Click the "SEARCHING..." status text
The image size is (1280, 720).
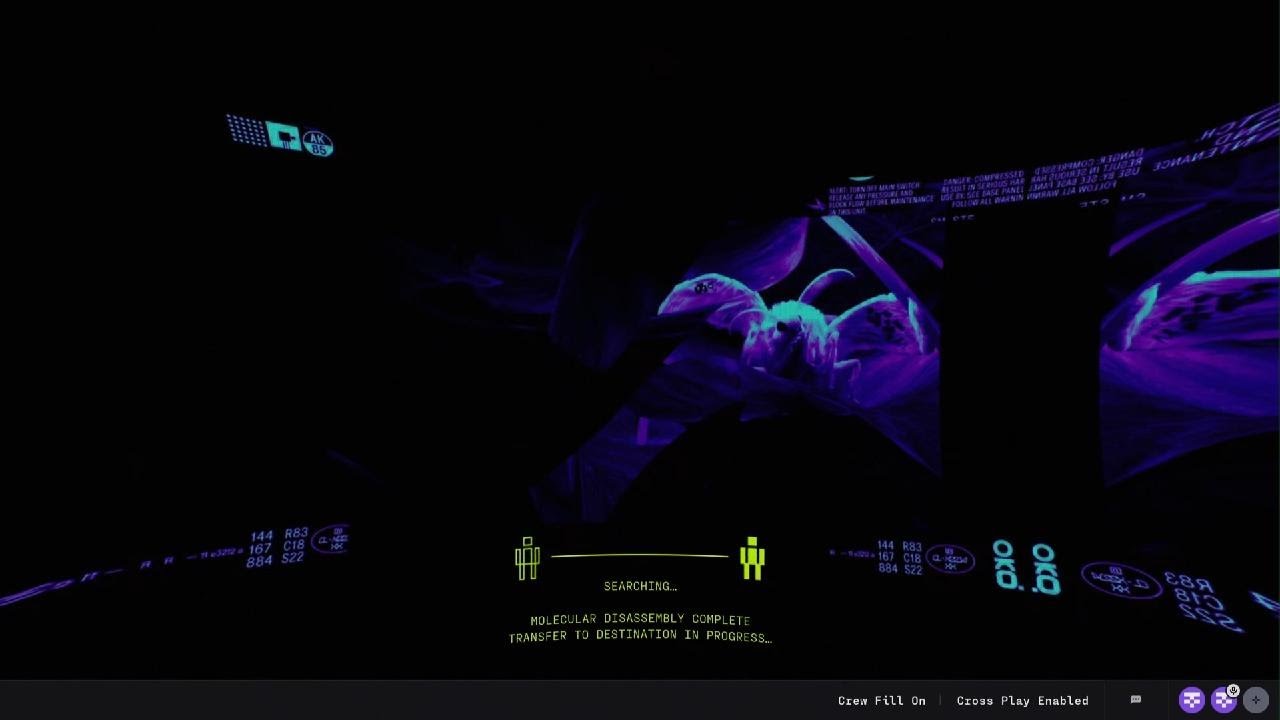[x=640, y=586]
